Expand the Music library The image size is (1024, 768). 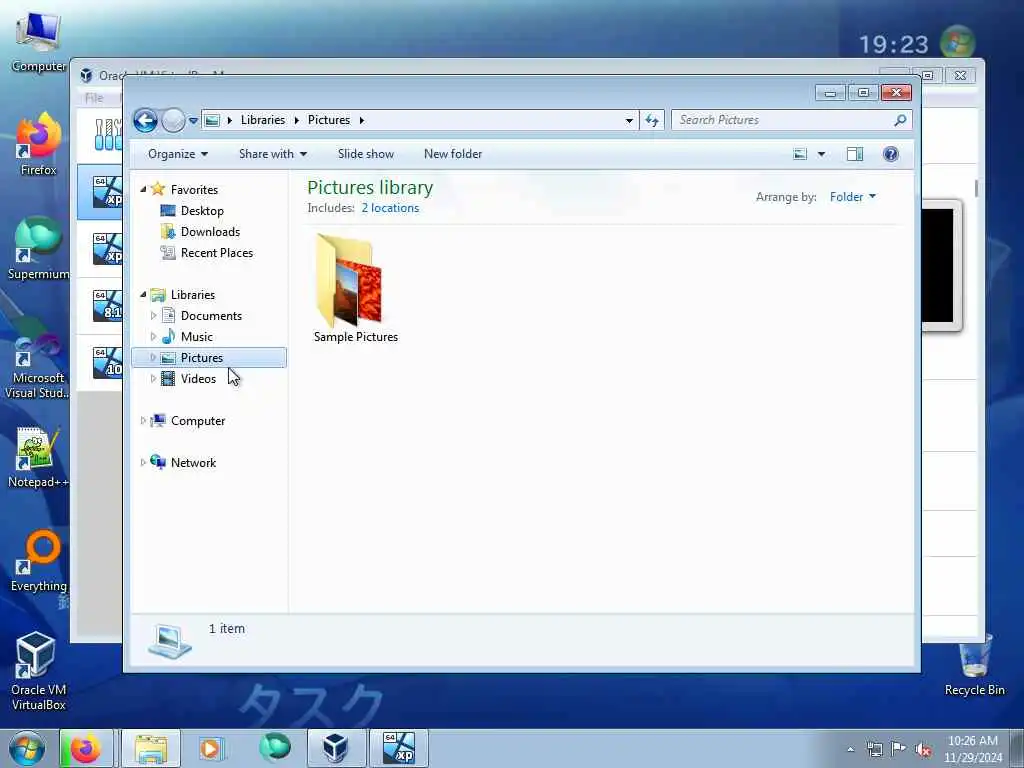click(153, 337)
